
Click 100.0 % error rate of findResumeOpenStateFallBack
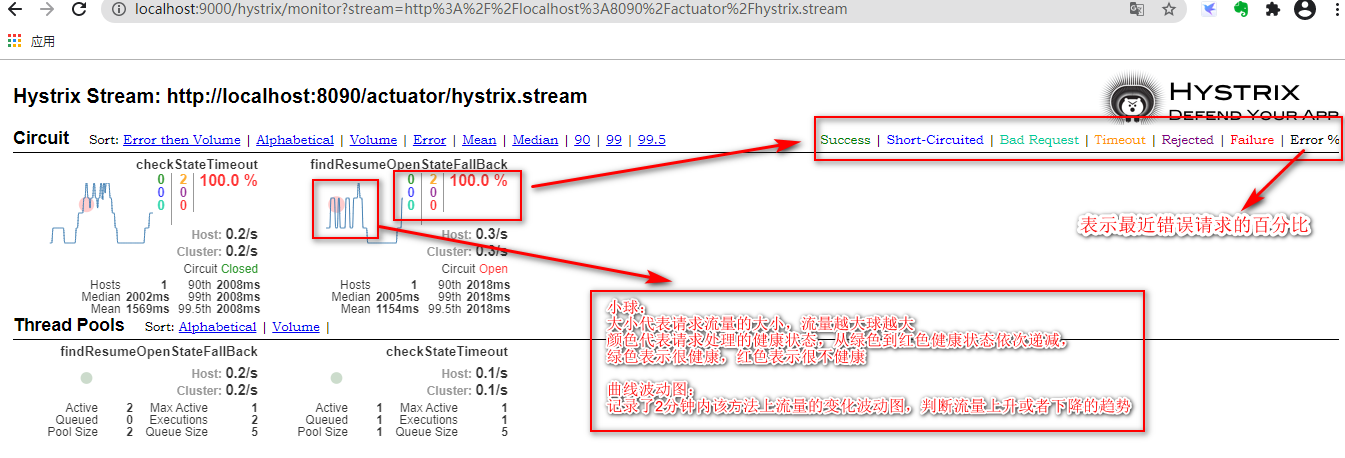coord(479,181)
